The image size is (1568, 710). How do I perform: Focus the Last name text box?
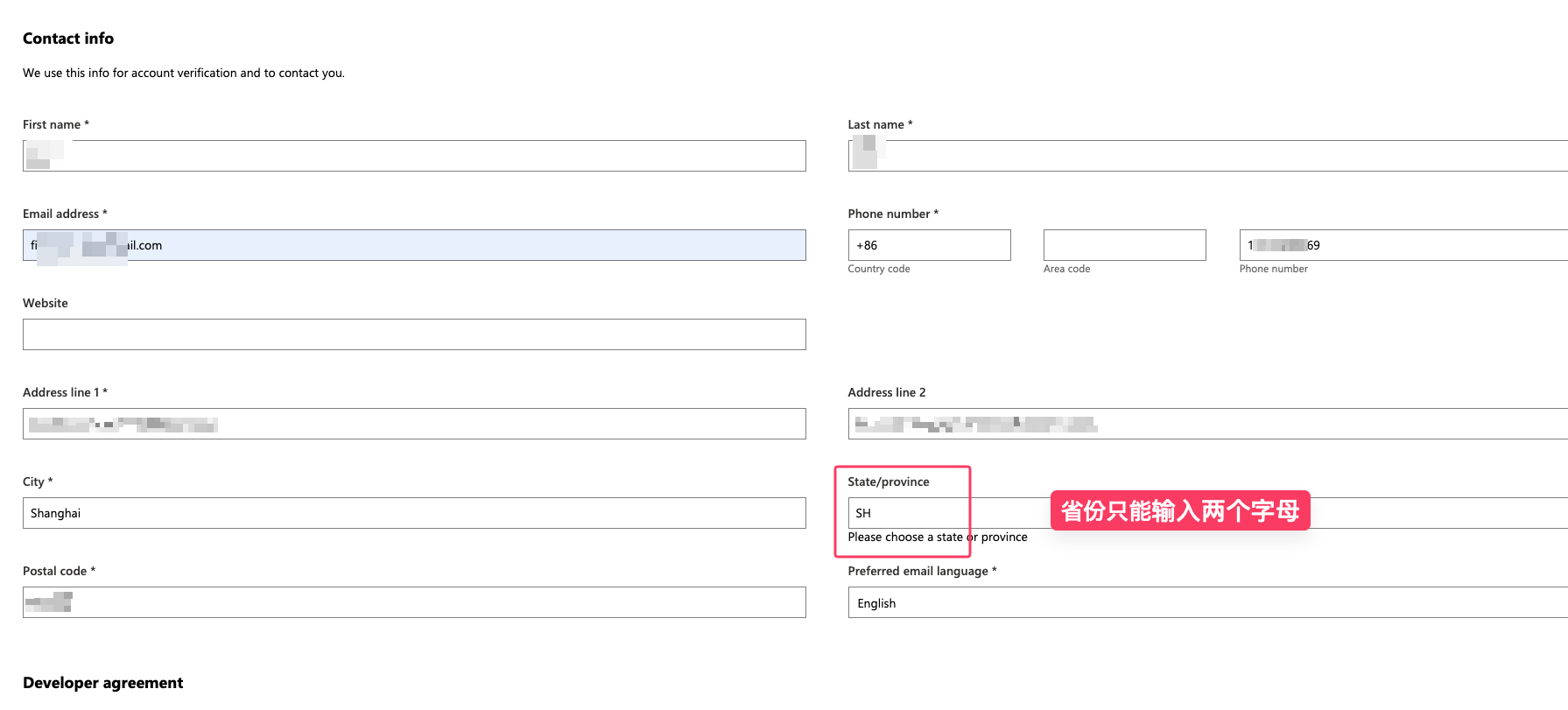point(1208,156)
